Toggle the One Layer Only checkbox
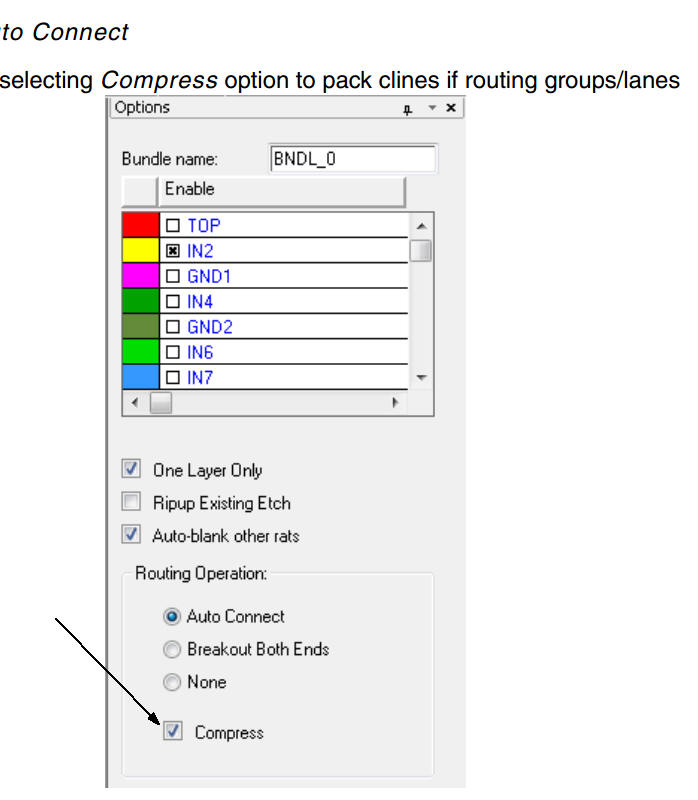Screen dimensions: 698x800 tap(131, 469)
